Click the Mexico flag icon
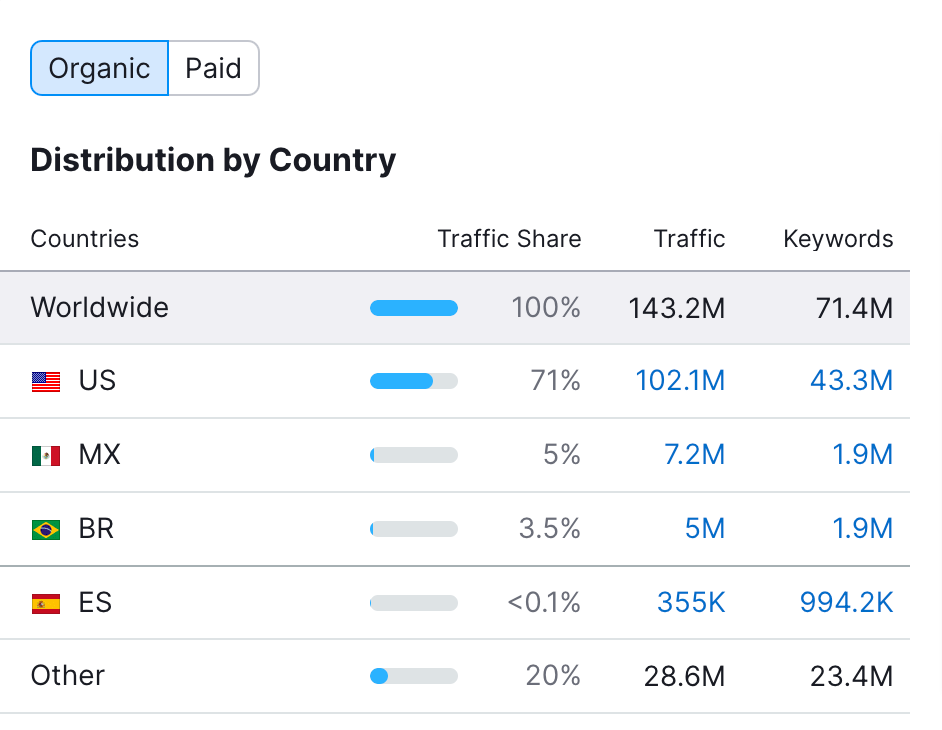 coord(46,455)
